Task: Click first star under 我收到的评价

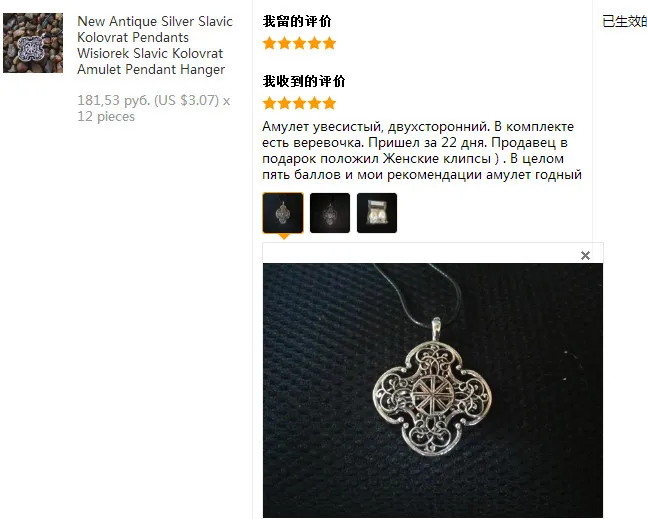Action: tap(269, 103)
